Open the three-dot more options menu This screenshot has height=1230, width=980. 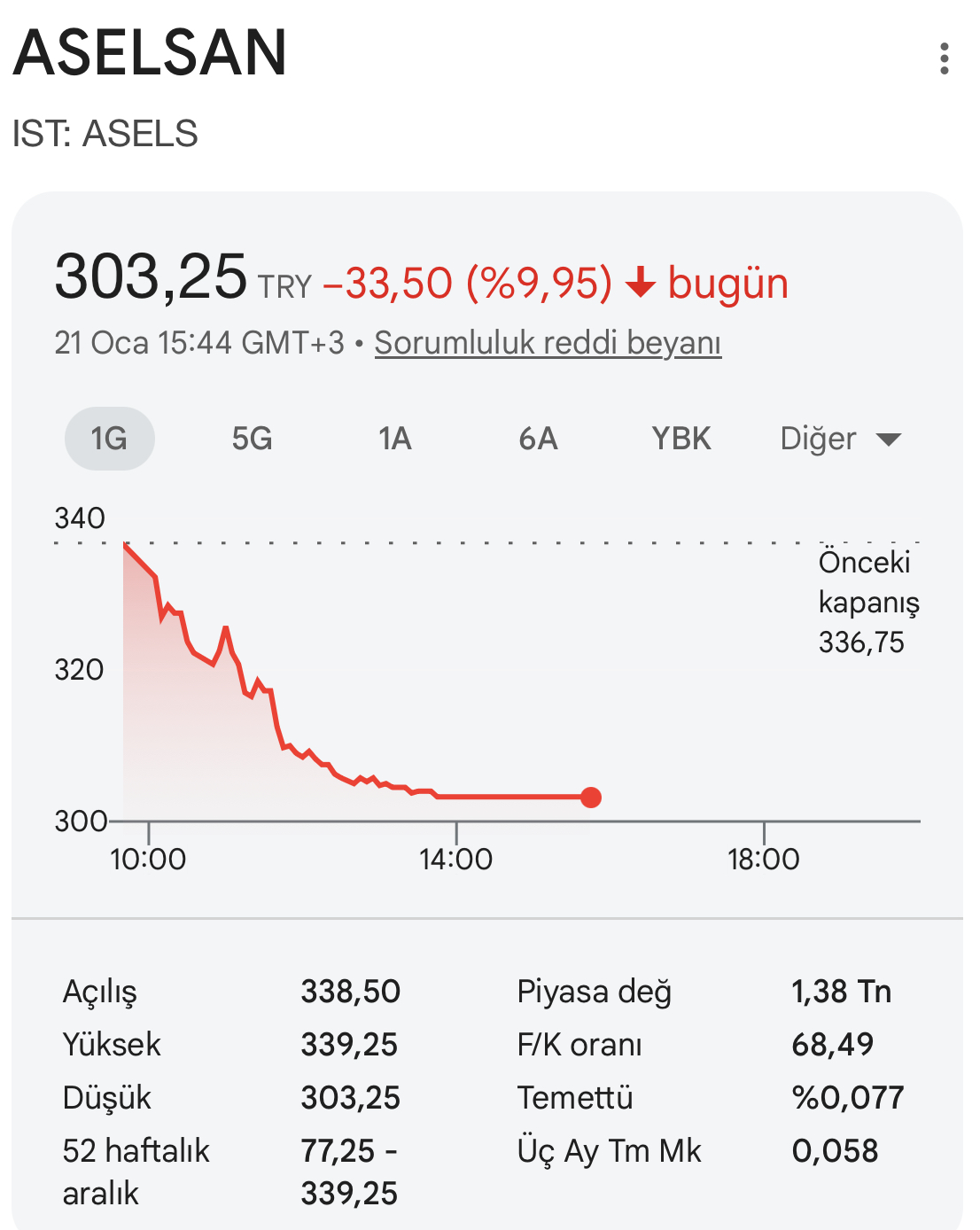(x=945, y=58)
